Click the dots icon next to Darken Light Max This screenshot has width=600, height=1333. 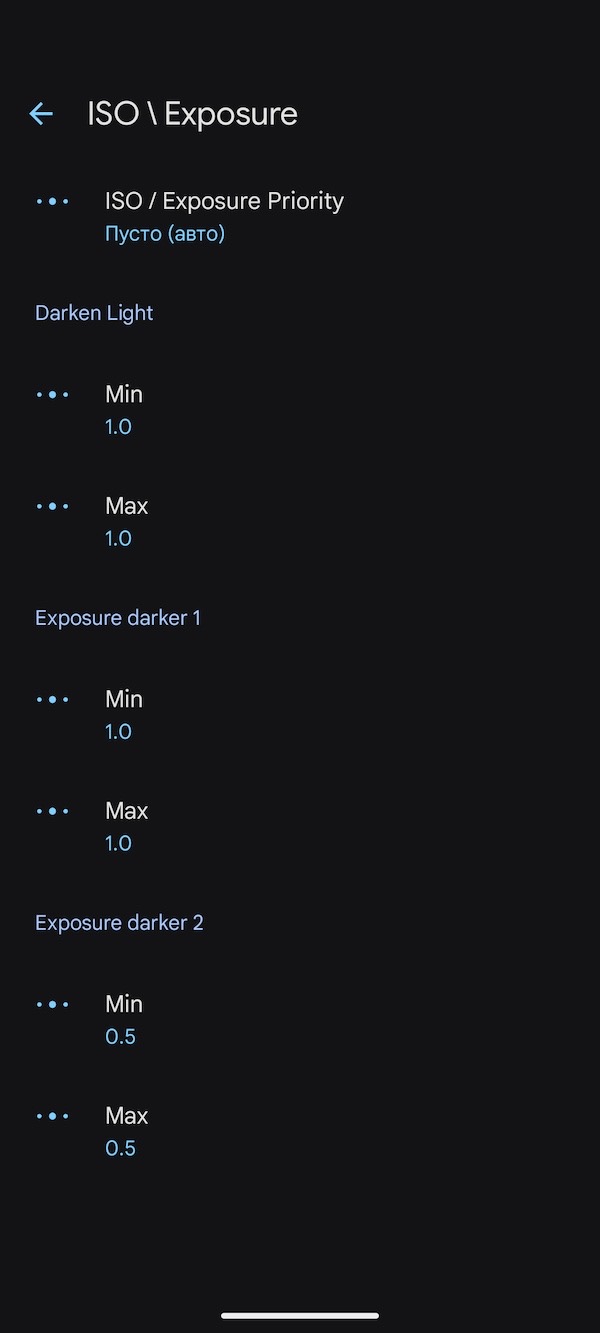tap(53, 506)
